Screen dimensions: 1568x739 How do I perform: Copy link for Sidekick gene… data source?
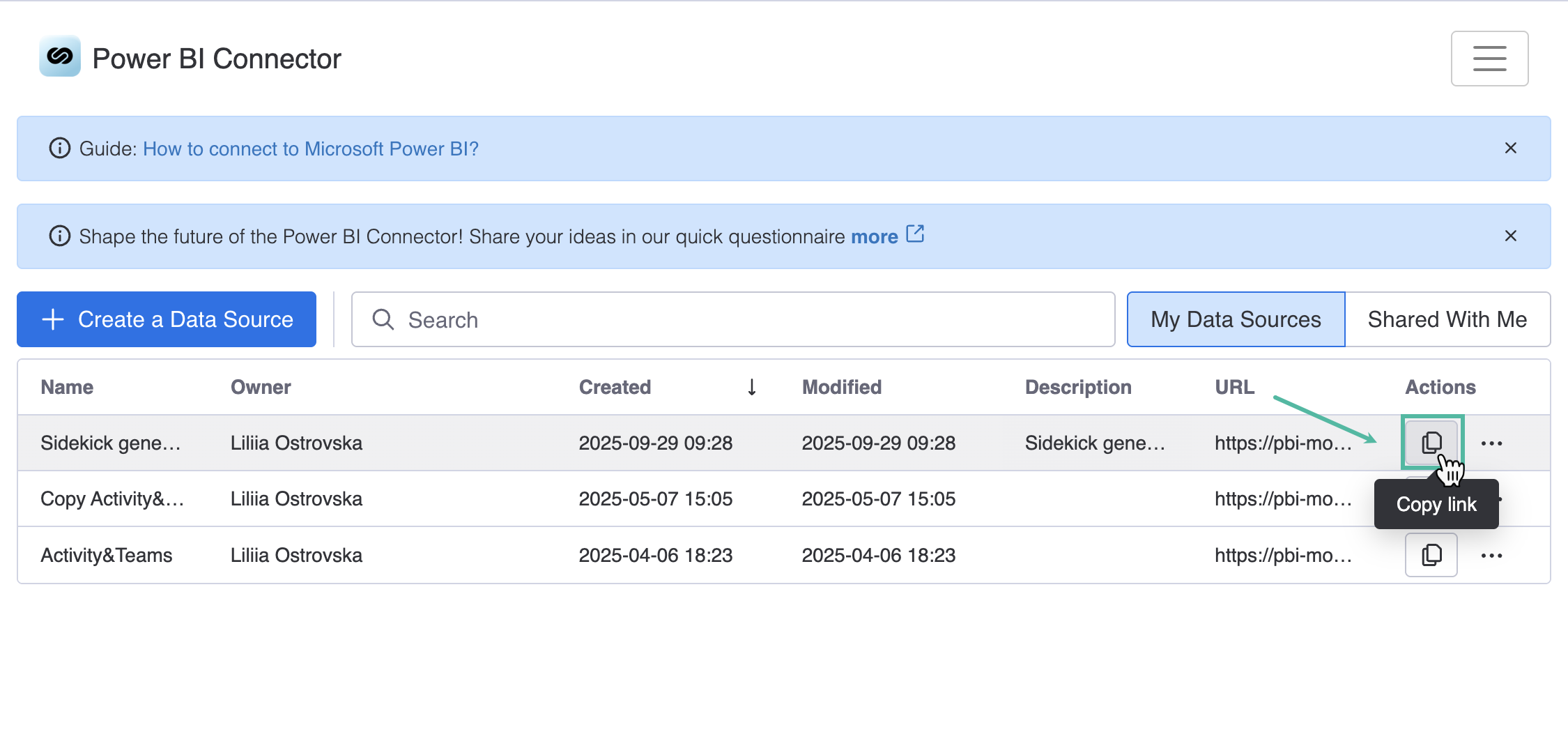click(x=1431, y=443)
